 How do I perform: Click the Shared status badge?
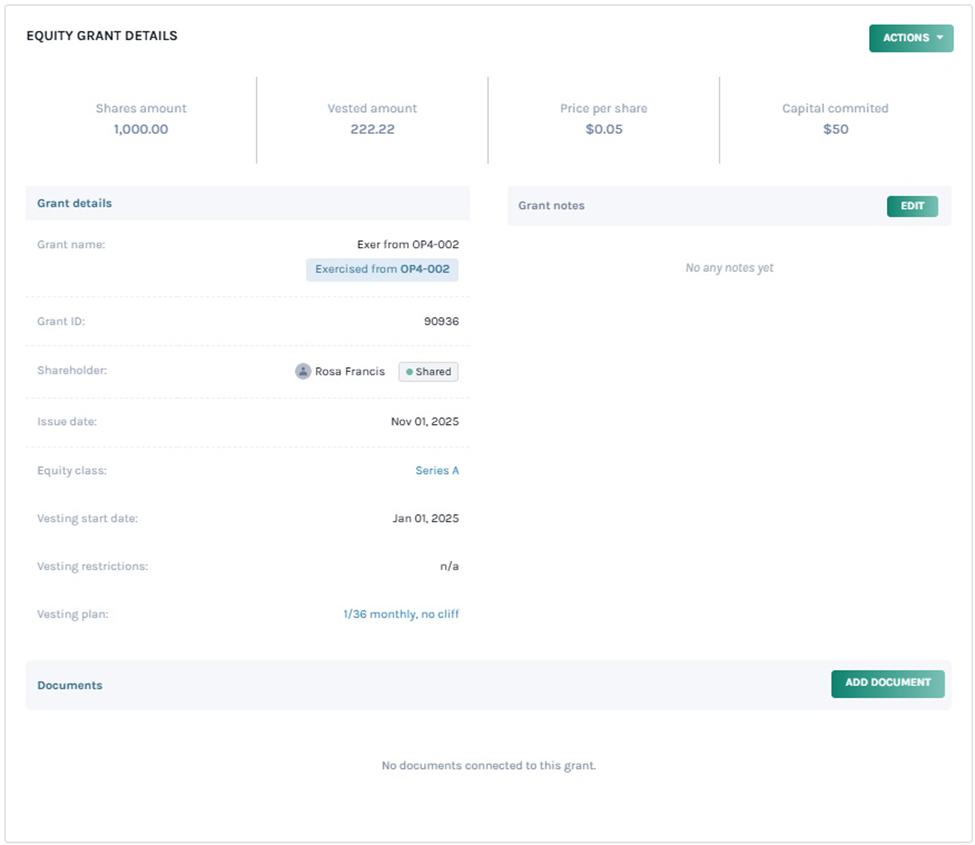click(x=428, y=371)
